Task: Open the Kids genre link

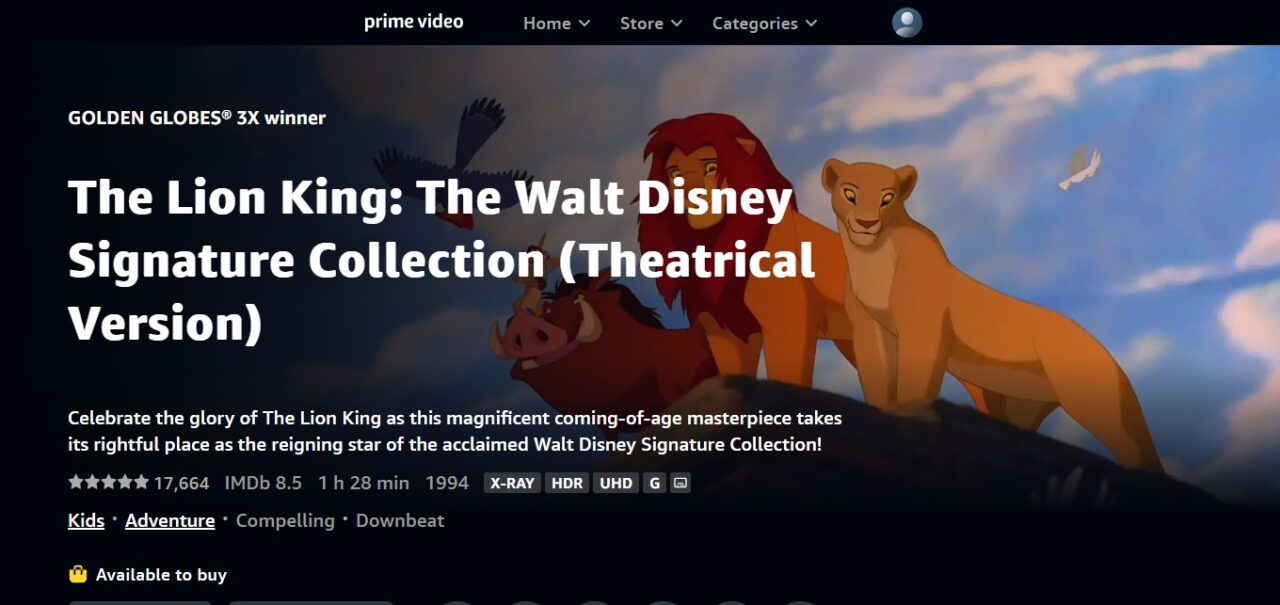Action: (x=86, y=520)
